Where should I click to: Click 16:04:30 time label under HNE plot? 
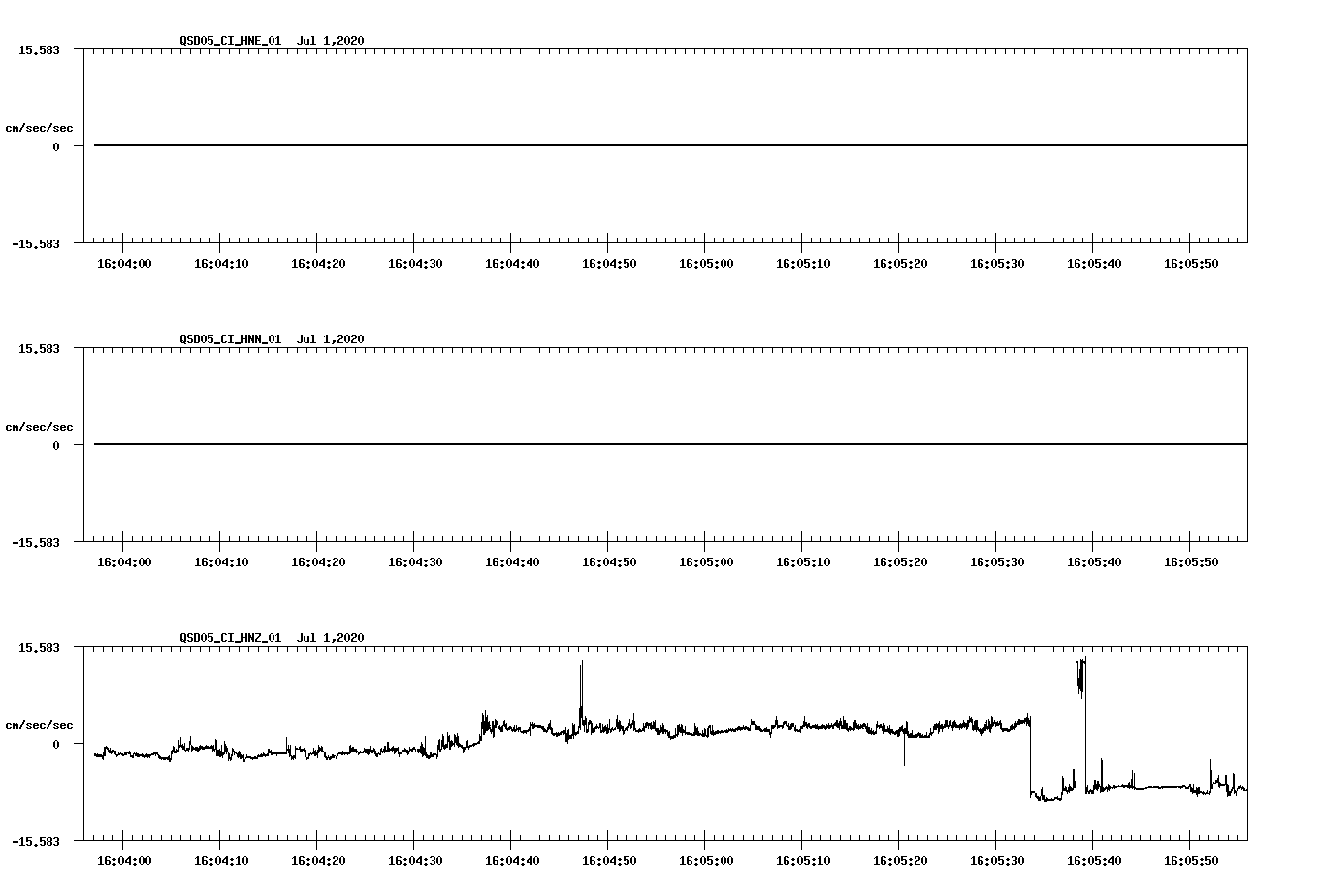[x=415, y=264]
